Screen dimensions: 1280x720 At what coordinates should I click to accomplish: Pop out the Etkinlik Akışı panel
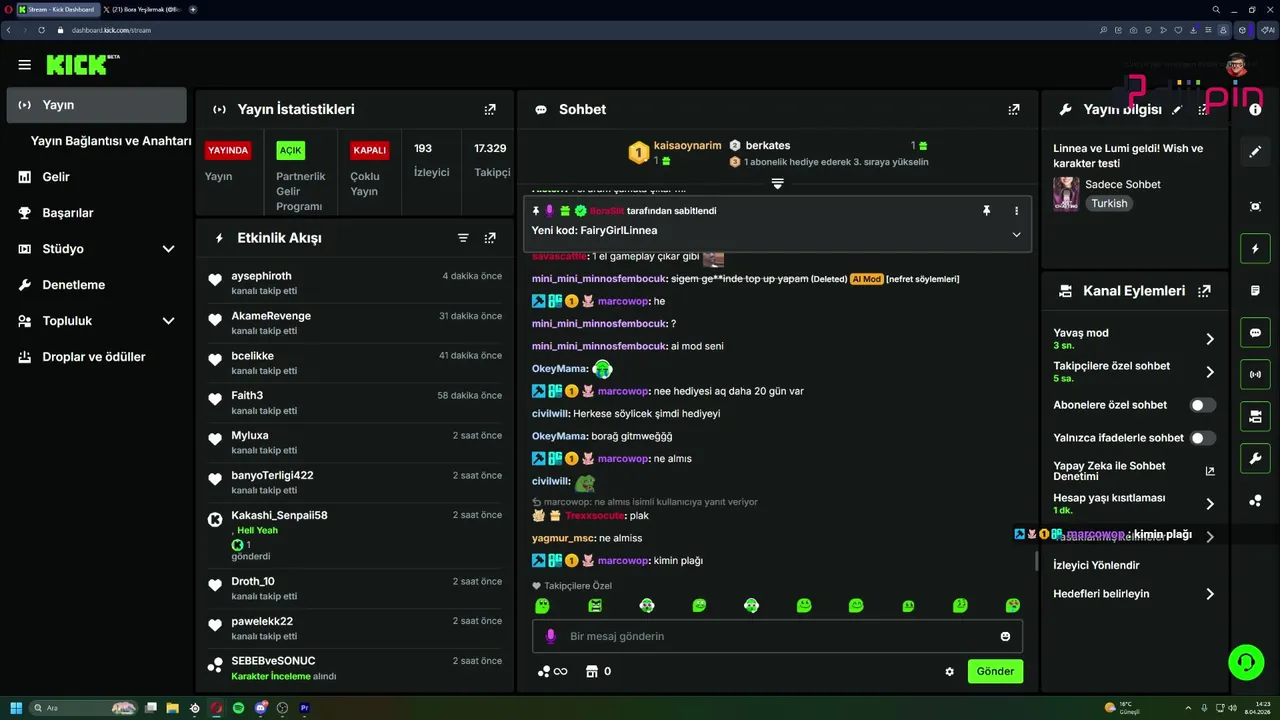pyautogui.click(x=490, y=238)
